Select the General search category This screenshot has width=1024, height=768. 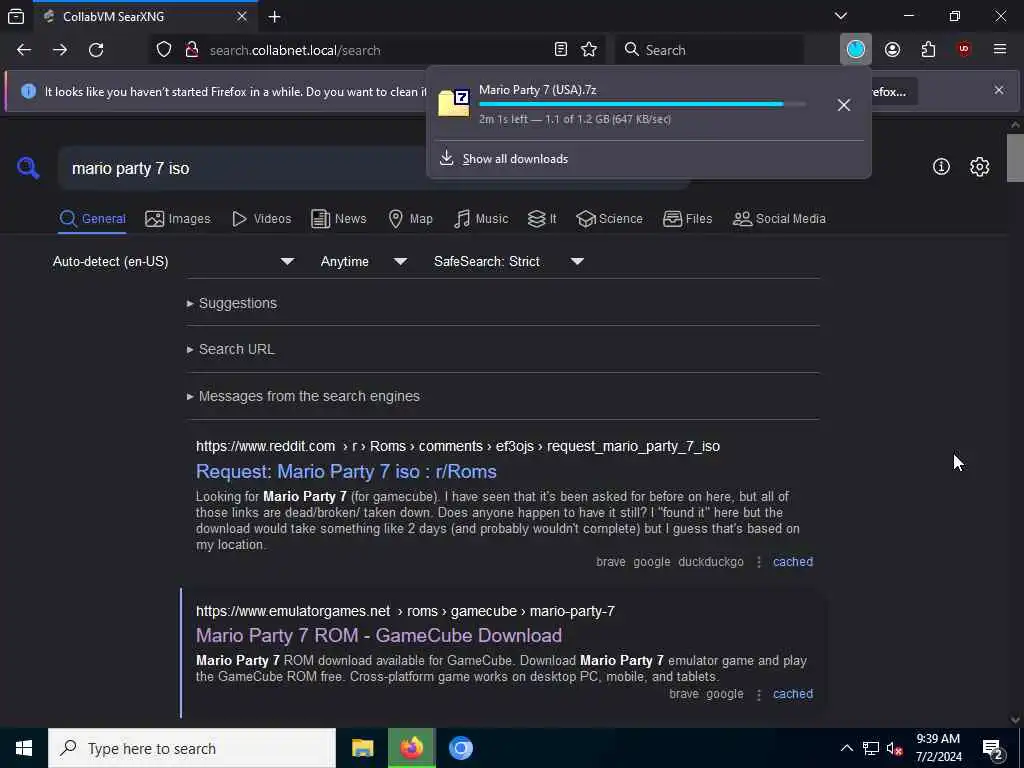pyautogui.click(x=93, y=219)
